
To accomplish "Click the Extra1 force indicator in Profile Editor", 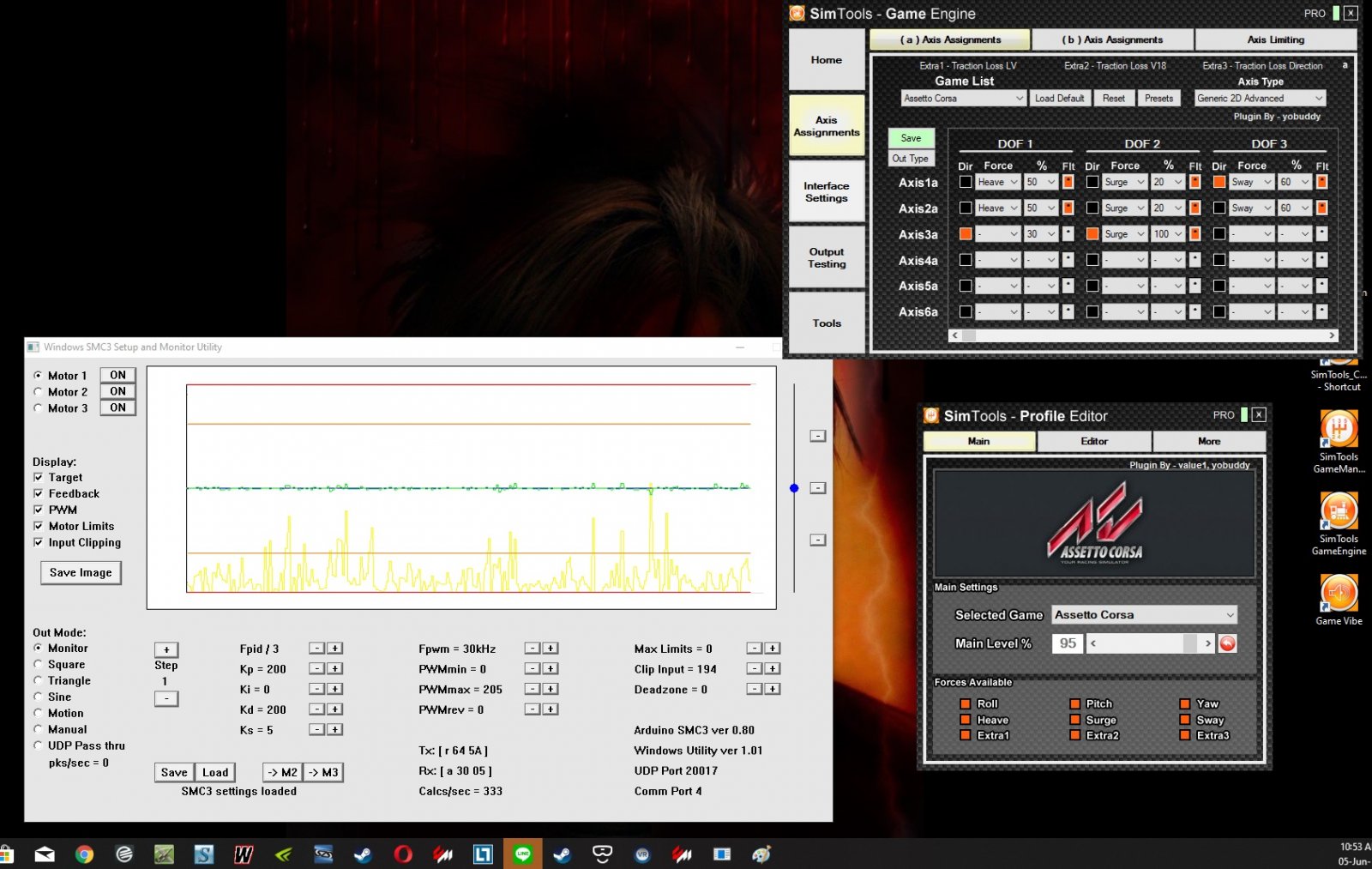I will coord(966,735).
